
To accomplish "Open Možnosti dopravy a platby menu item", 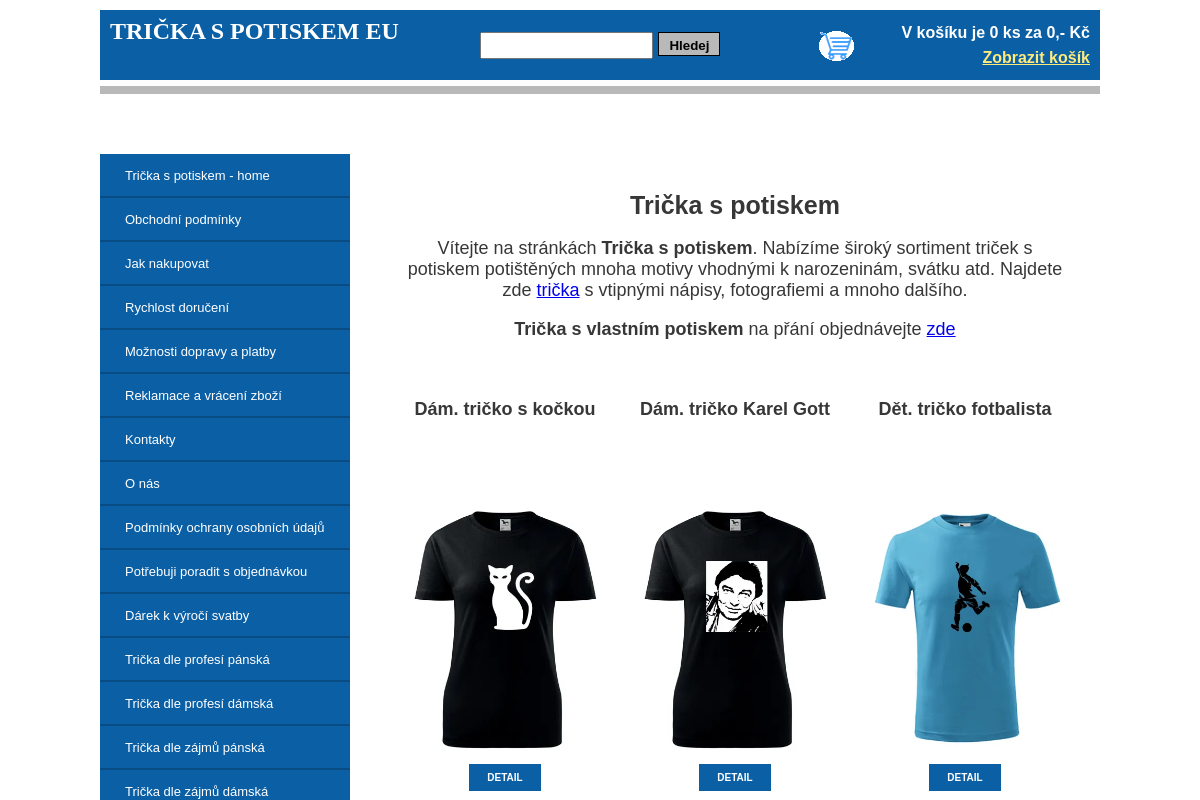I will (225, 351).
